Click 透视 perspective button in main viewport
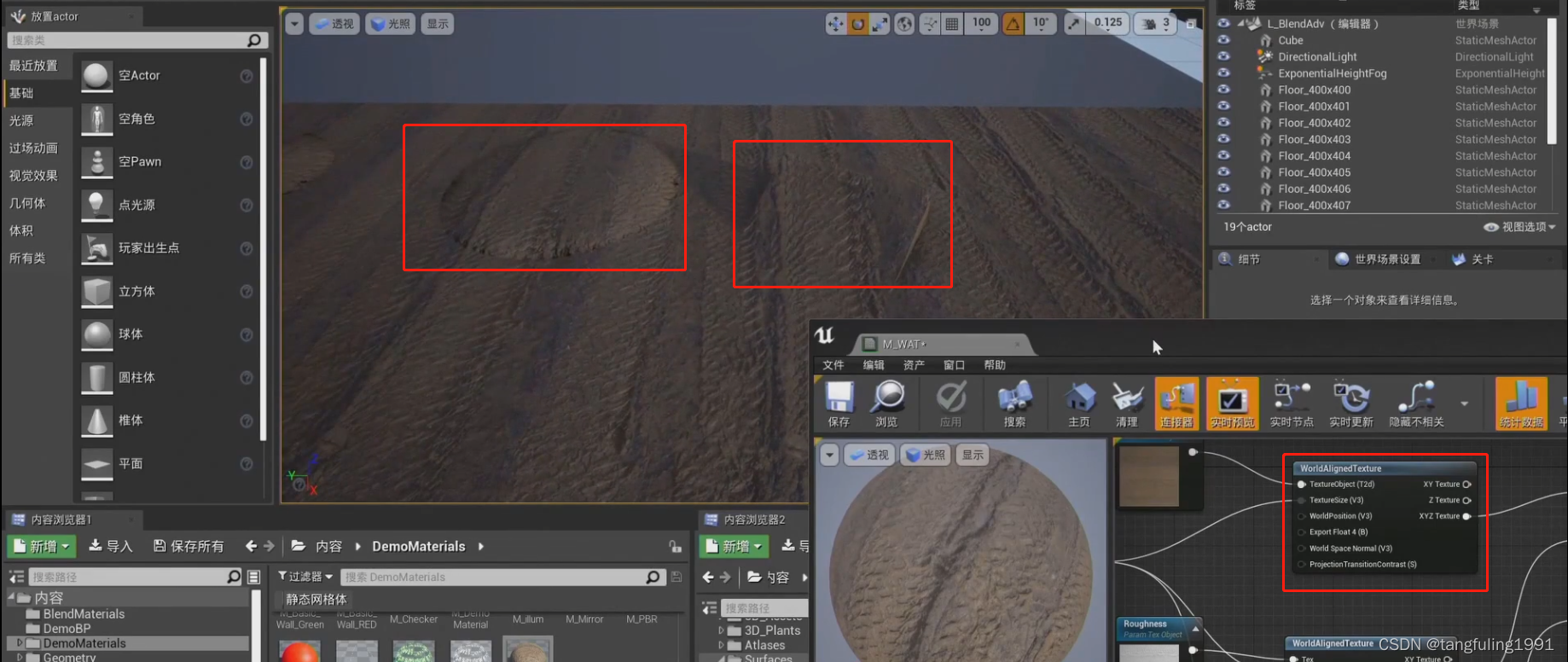Viewport: 1568px width, 662px height. point(333,24)
